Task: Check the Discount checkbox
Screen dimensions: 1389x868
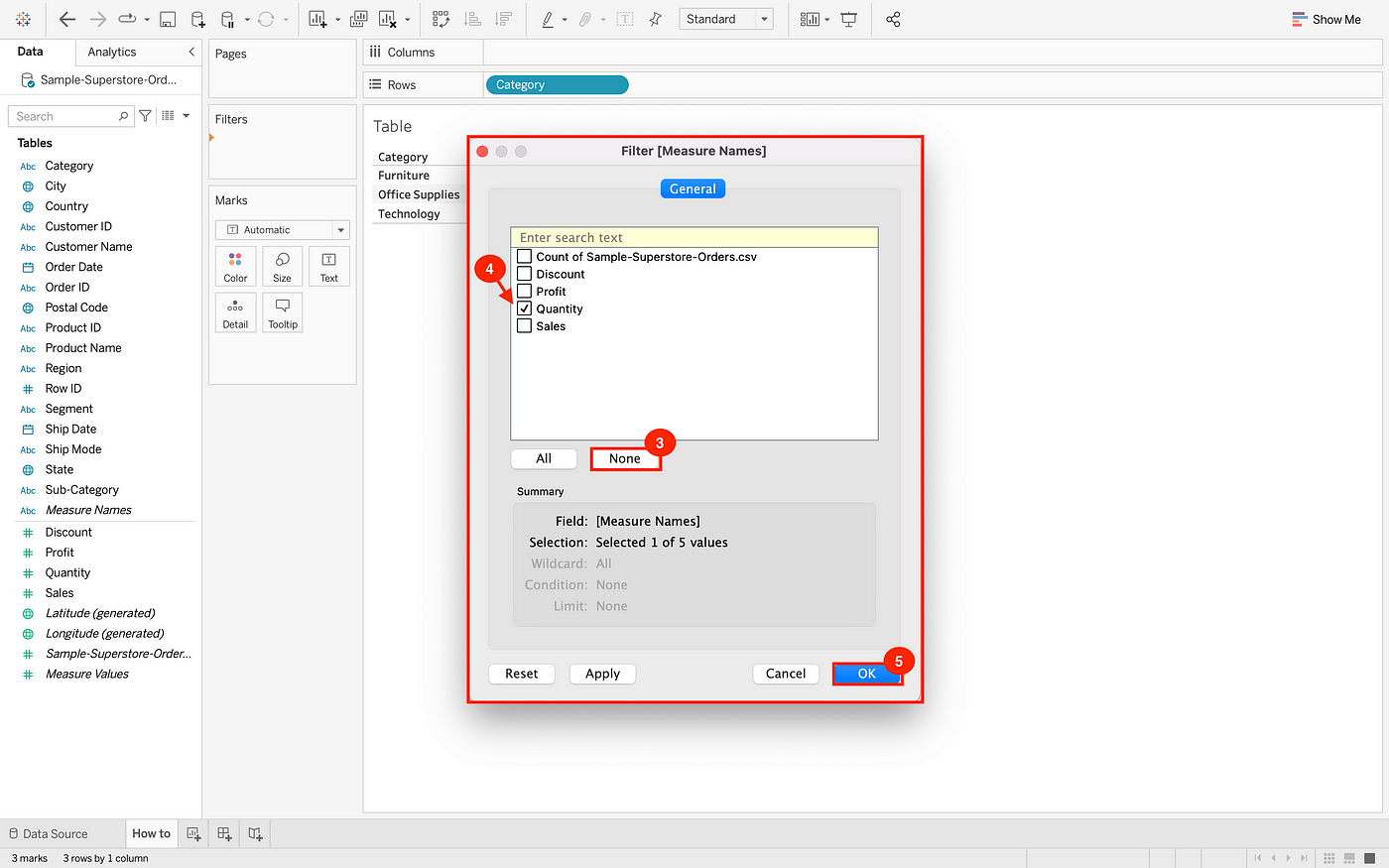Action: pos(525,274)
